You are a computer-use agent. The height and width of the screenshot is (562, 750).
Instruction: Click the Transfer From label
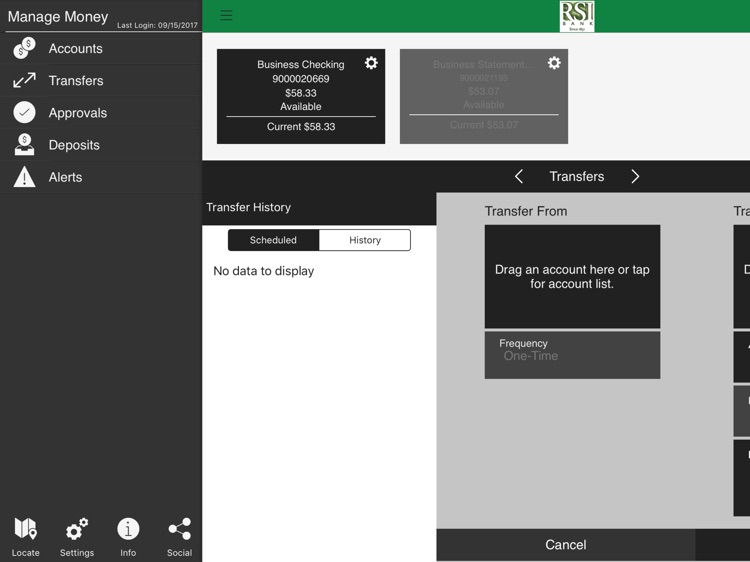click(x=526, y=211)
